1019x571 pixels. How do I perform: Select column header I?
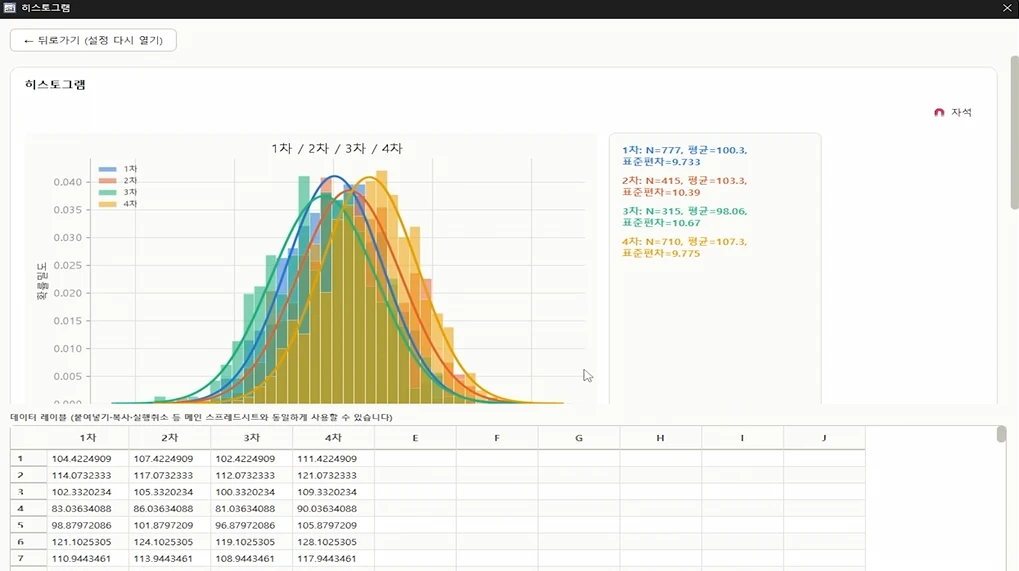click(743, 438)
